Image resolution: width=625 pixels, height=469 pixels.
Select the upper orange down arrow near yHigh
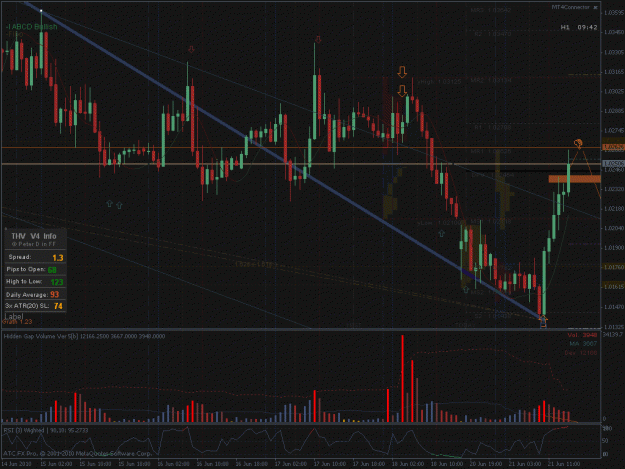pyautogui.click(x=402, y=72)
